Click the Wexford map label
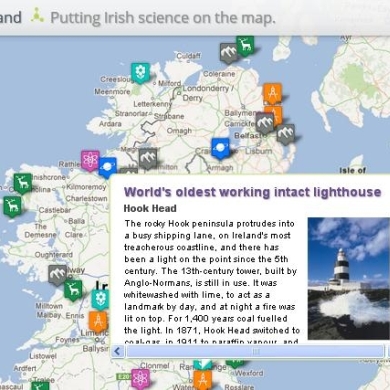Viewport: 390px width, 390px height. coord(249,373)
